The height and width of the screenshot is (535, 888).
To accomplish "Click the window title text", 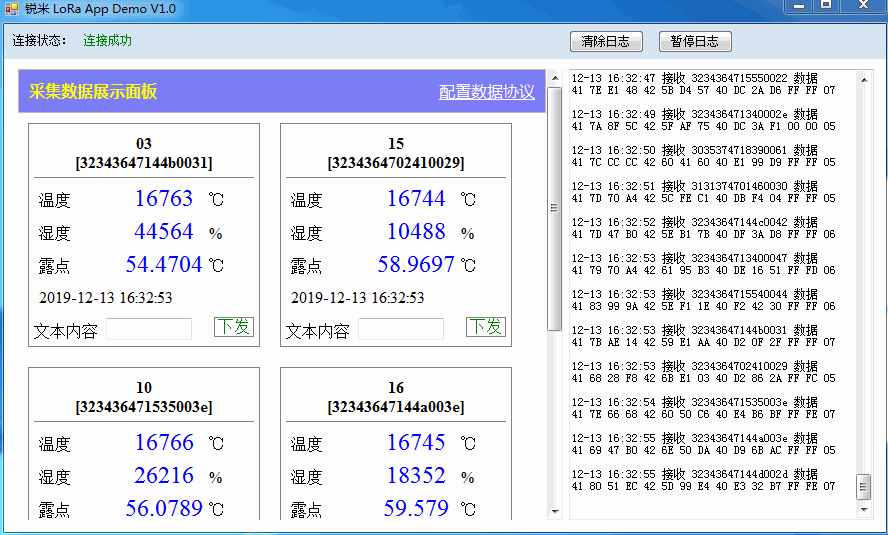I will point(100,8).
